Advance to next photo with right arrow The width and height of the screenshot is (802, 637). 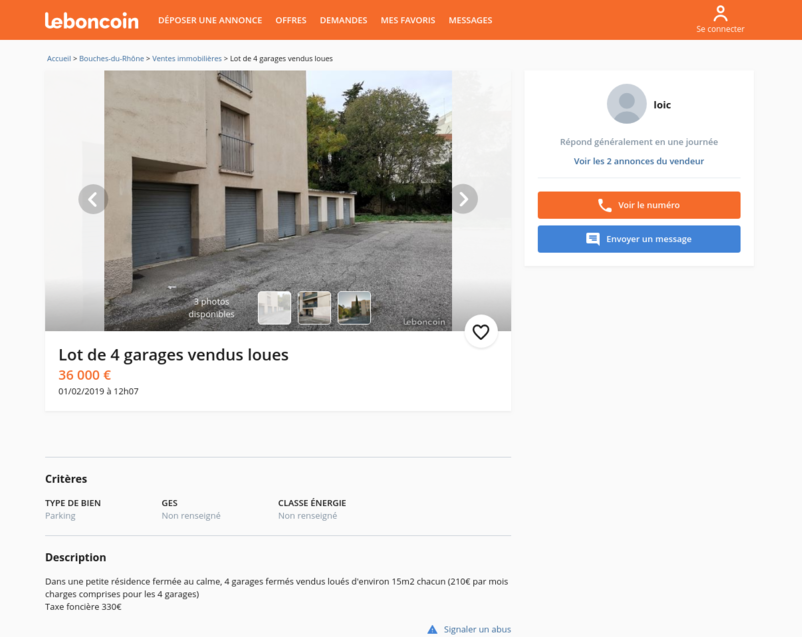(x=463, y=199)
